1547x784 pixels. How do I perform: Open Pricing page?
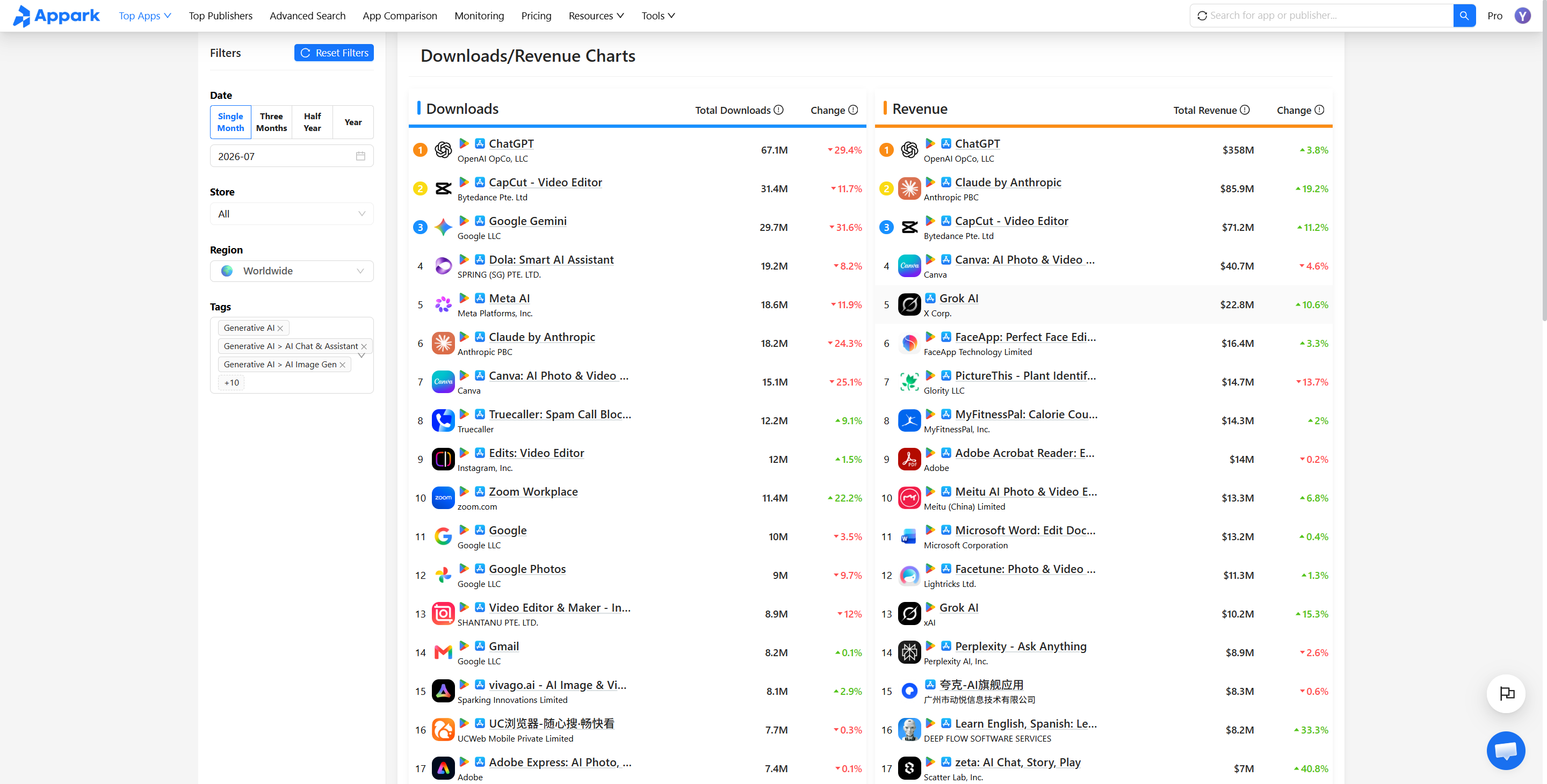536,16
